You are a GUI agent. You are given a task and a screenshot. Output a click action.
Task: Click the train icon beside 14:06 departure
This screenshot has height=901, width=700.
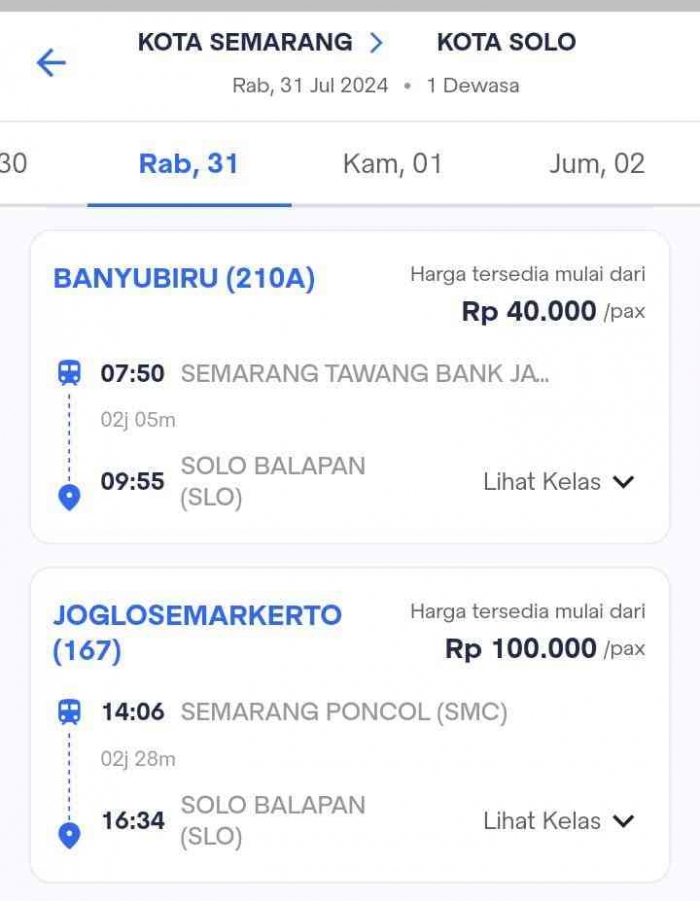67,713
